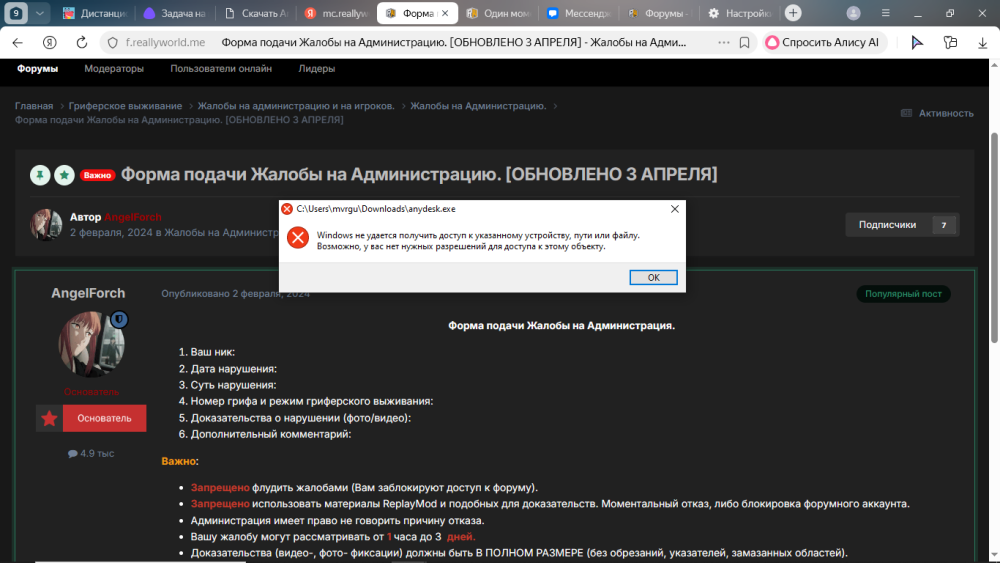The image size is (1000, 563).
Task: Switch to the Задача на tab
Action: click(x=175, y=13)
